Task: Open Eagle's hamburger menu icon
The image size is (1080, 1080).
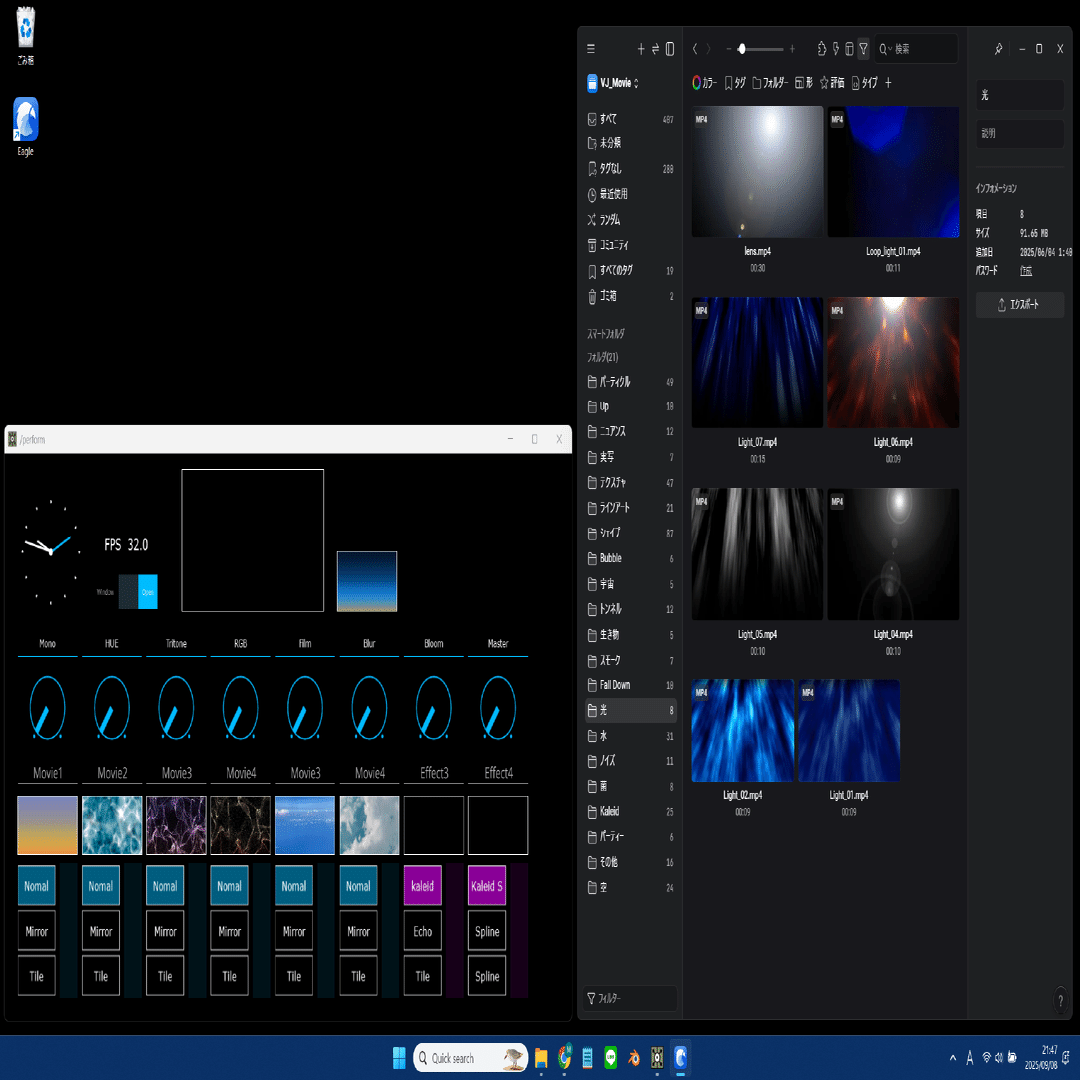Action: pos(590,48)
